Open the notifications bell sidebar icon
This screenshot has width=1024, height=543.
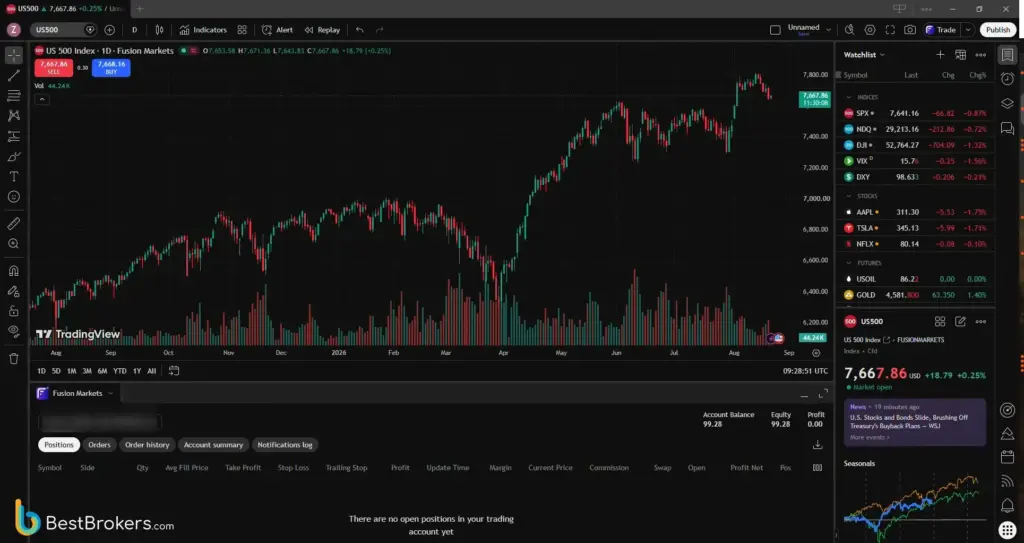pos(1008,506)
